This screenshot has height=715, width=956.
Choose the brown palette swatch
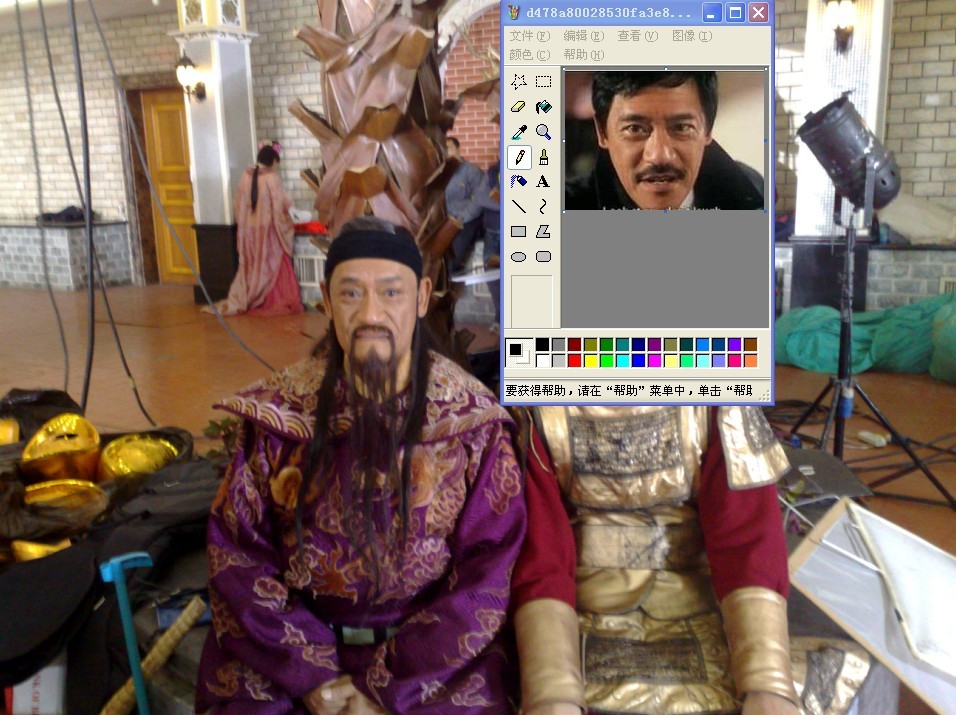[x=751, y=345]
